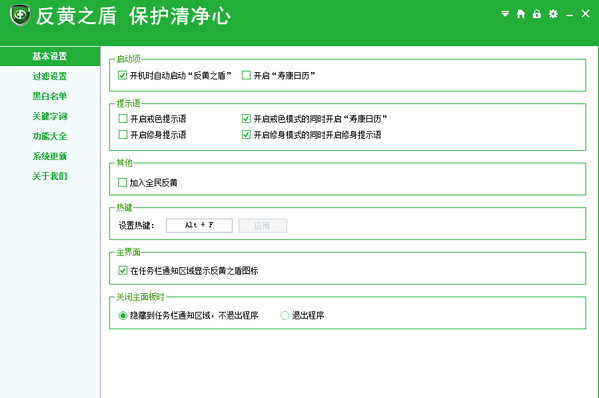This screenshot has width=599, height=398.
Task: Uncheck 在任务栏通知区域显示反黄之盾图标
Action: tap(123, 270)
